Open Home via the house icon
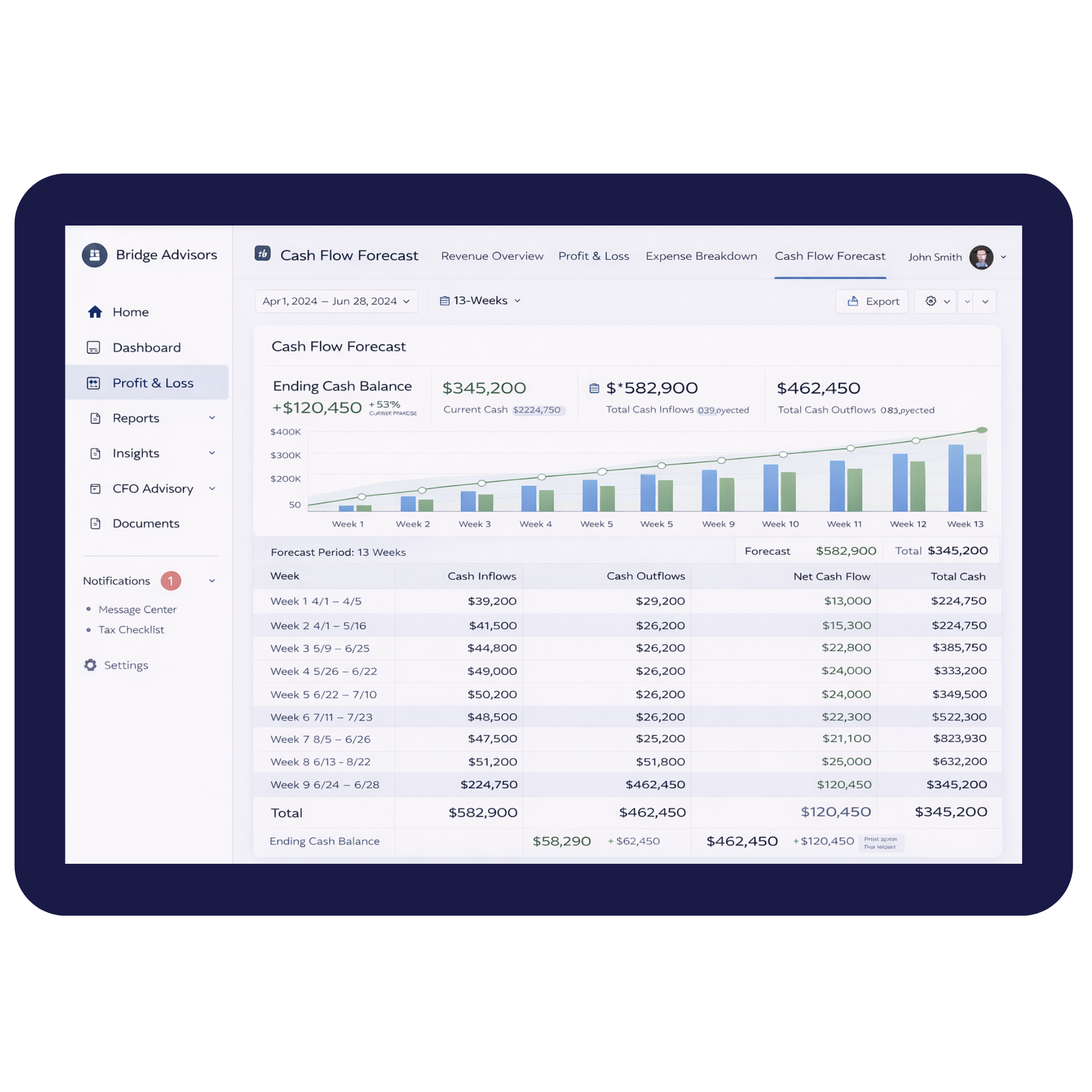This screenshot has width=1092, height=1092. (95, 312)
